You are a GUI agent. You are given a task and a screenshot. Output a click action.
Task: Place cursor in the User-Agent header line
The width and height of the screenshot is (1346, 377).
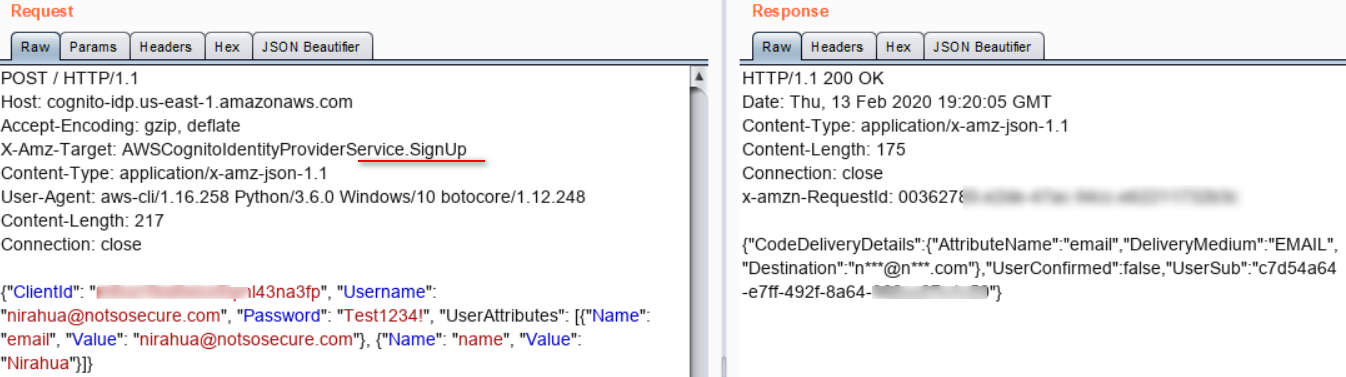point(293,197)
